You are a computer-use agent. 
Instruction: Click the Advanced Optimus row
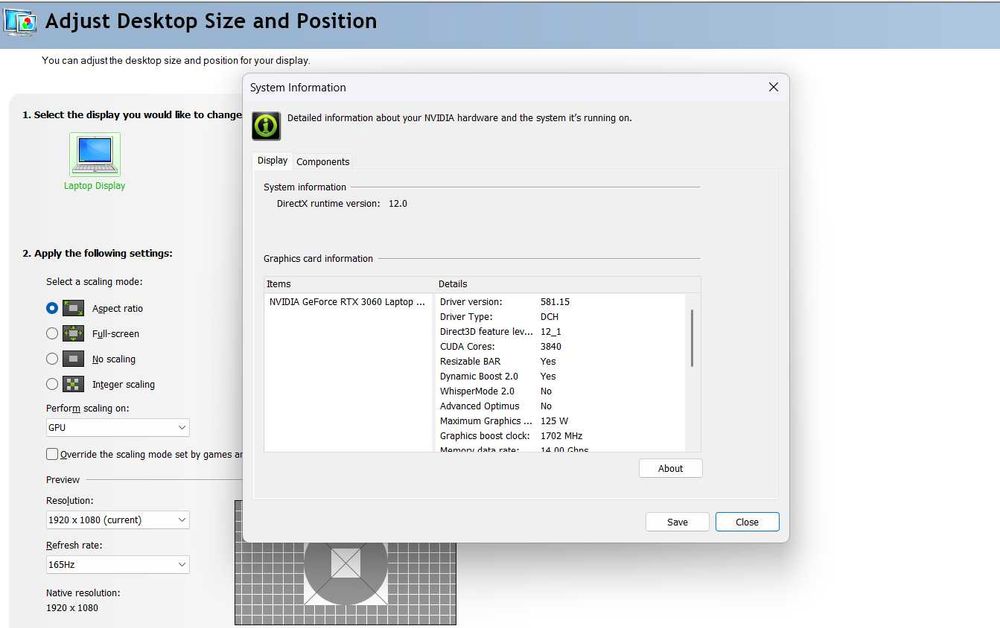pos(561,406)
